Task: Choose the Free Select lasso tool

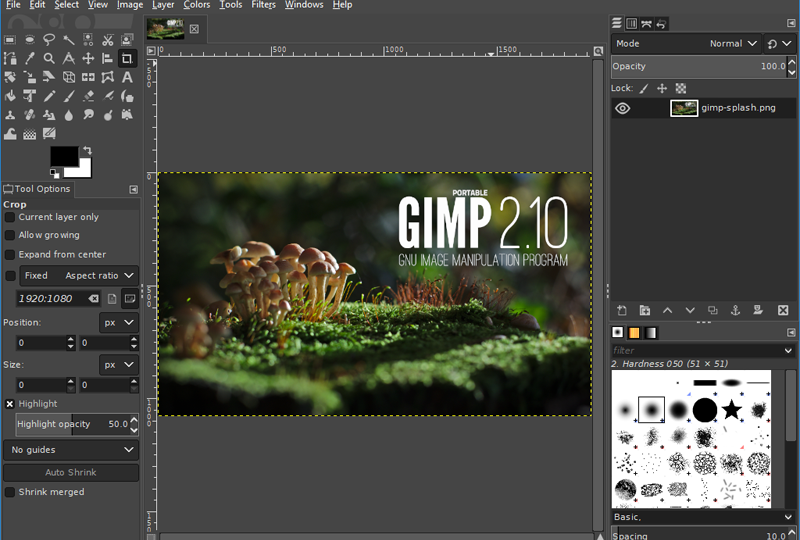Action: pyautogui.click(x=49, y=39)
